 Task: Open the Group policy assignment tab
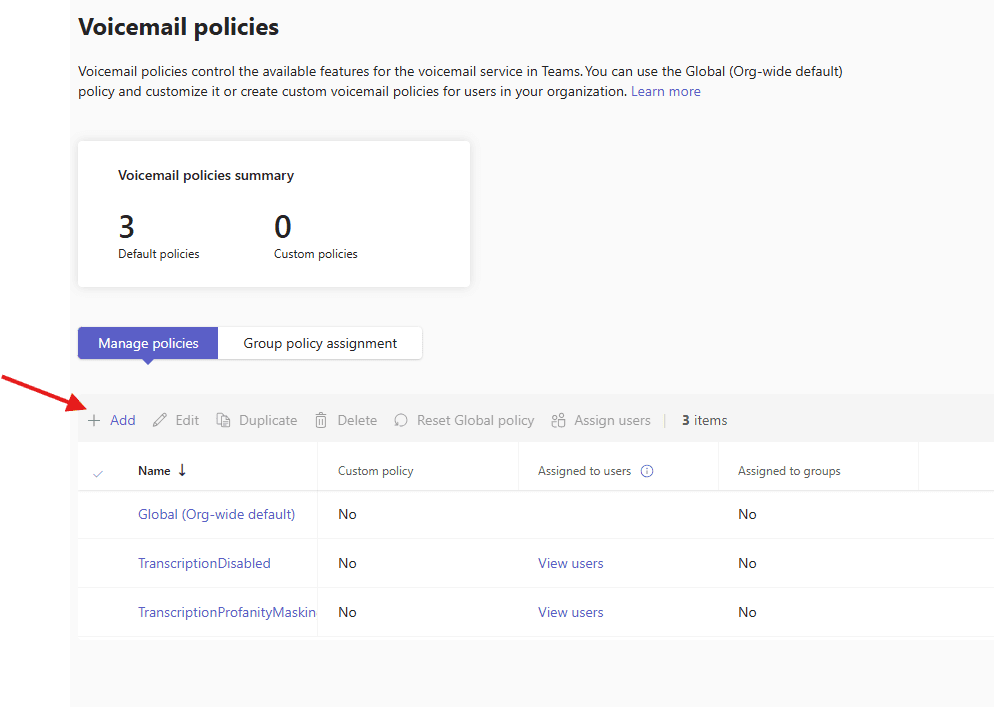pyautogui.click(x=320, y=343)
